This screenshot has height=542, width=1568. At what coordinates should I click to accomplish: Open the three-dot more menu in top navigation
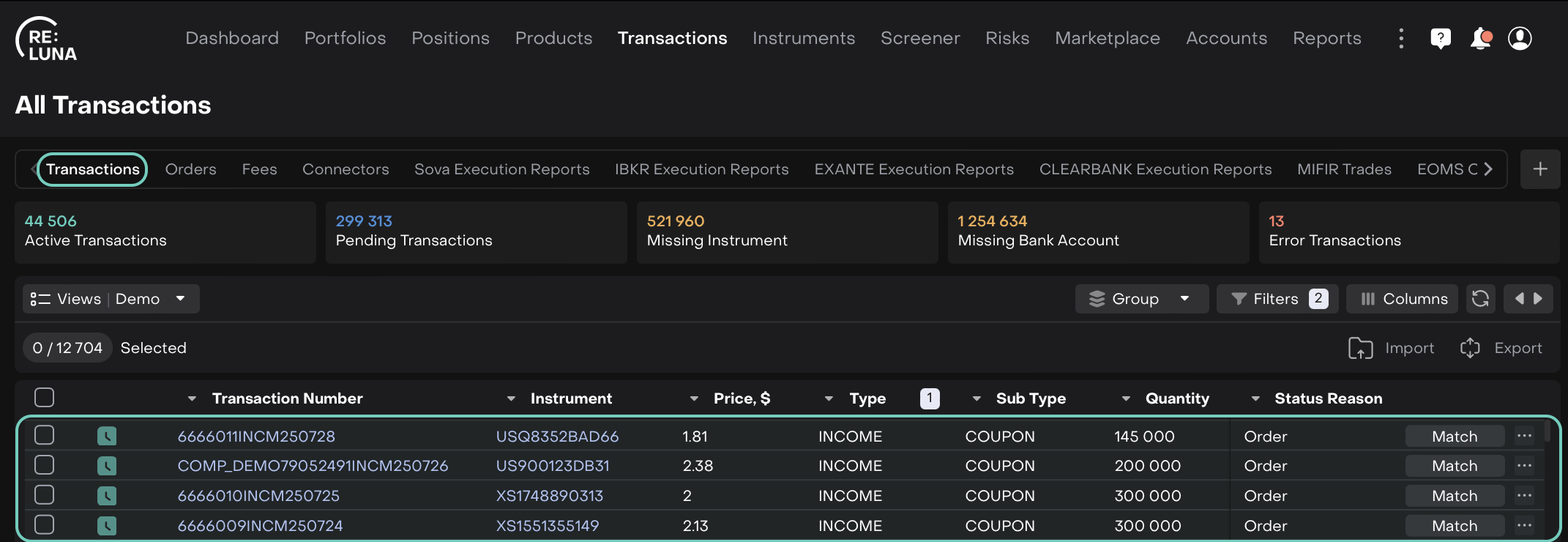click(1401, 38)
